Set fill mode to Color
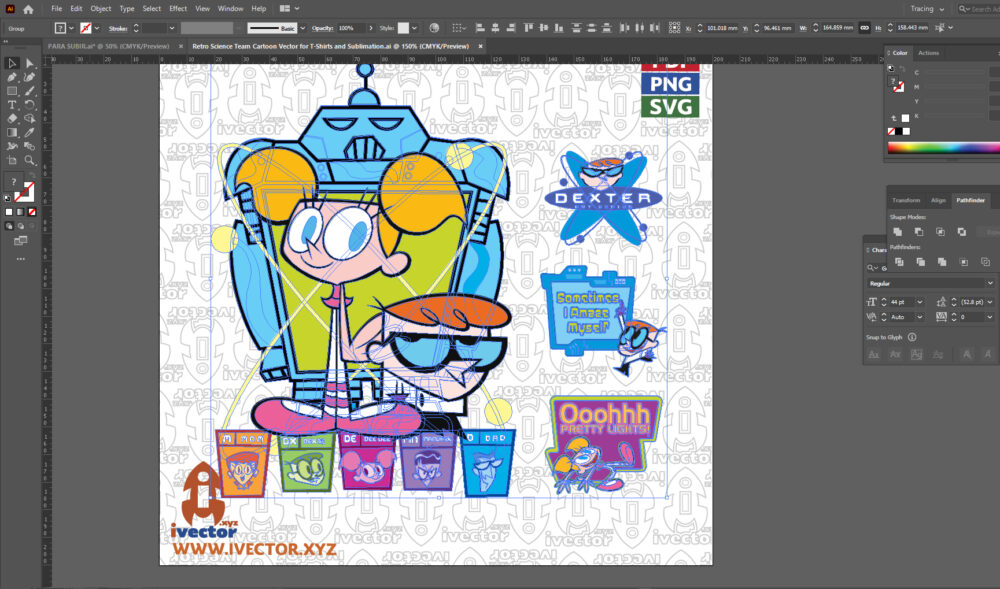Screen dimensions: 1000x589 pos(9,212)
